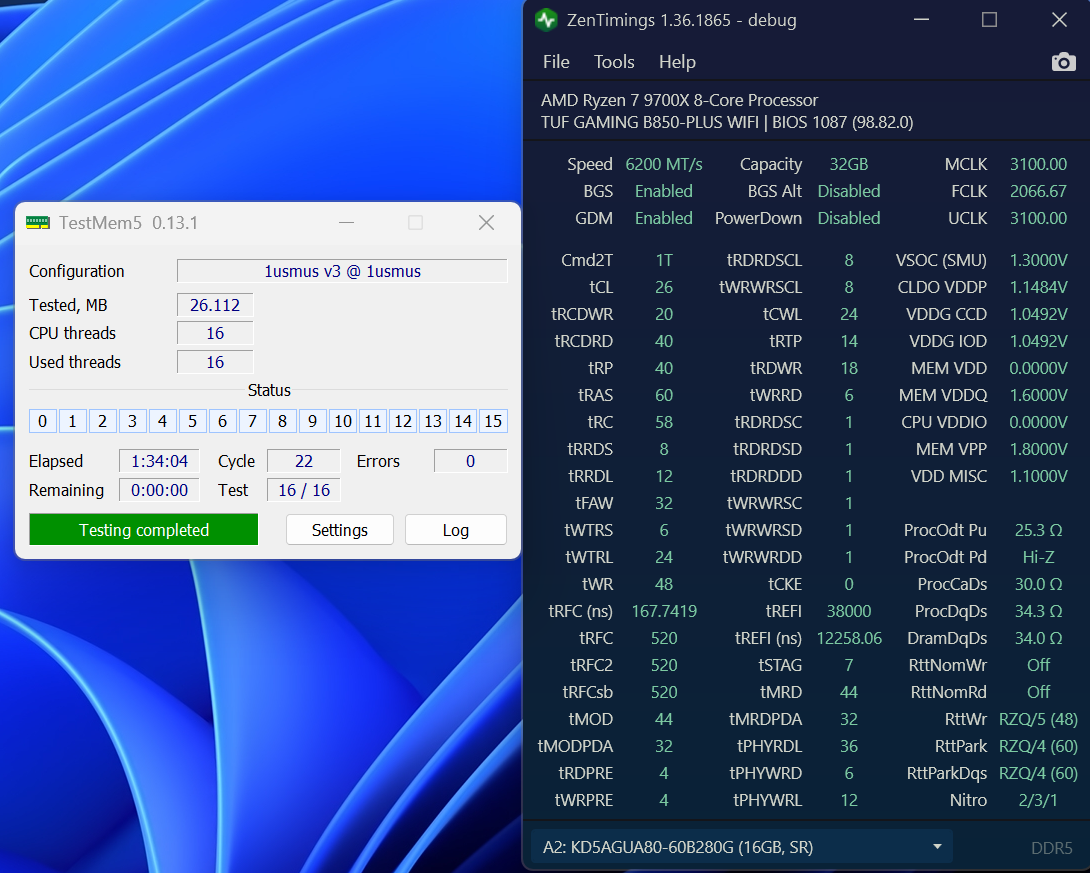Click the Nitro value 2/3/1
Image resolution: width=1090 pixels, height=873 pixels.
click(x=1038, y=800)
